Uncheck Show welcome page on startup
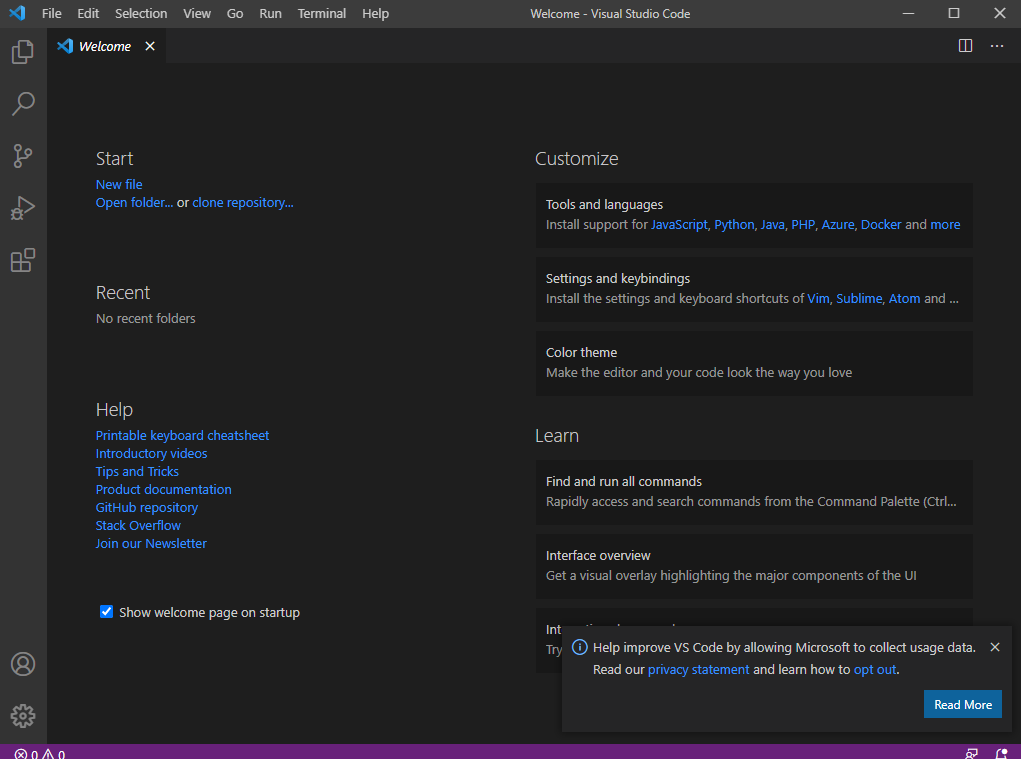This screenshot has height=759, width=1021. [x=106, y=611]
